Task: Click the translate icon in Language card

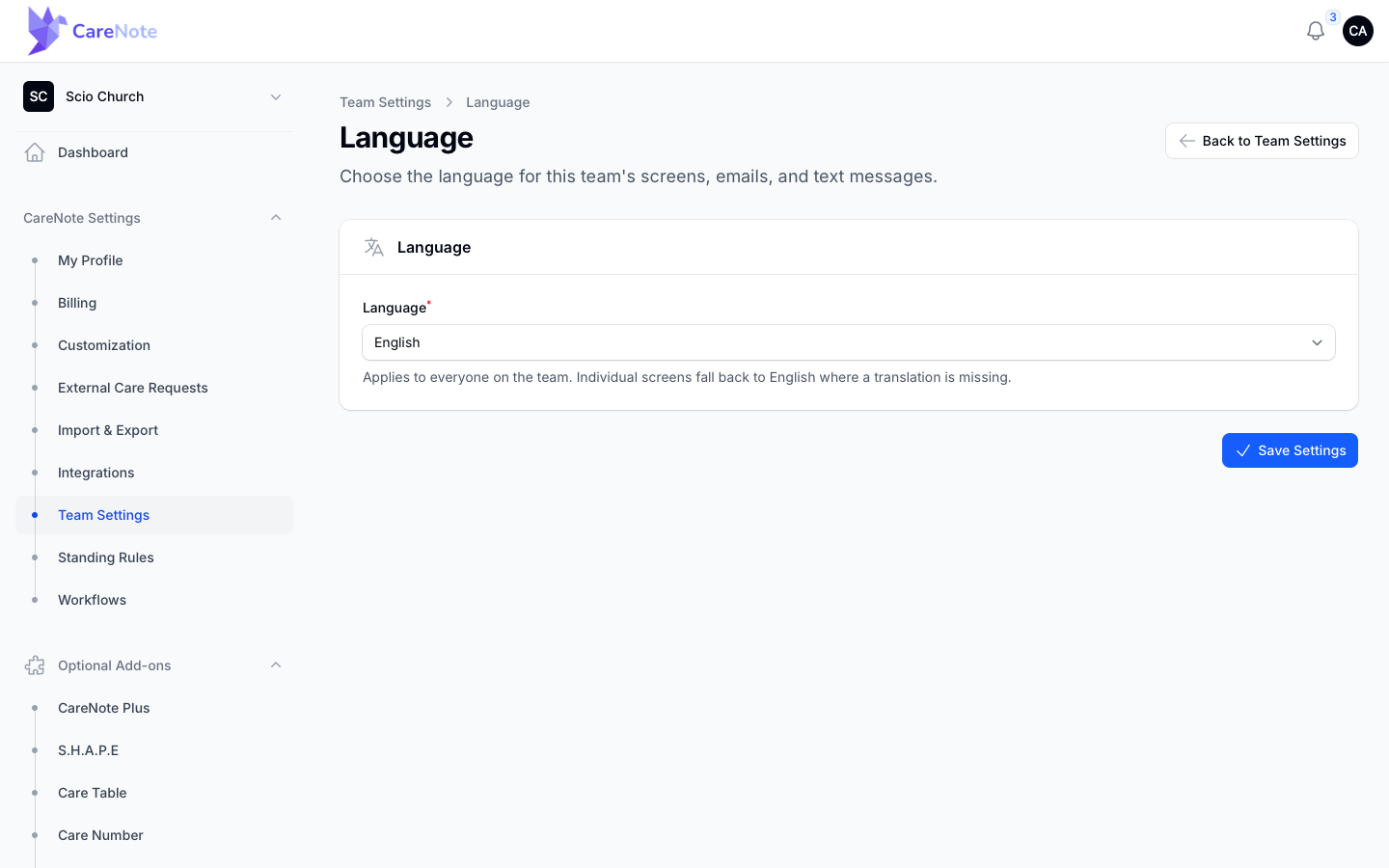Action: coord(374,247)
